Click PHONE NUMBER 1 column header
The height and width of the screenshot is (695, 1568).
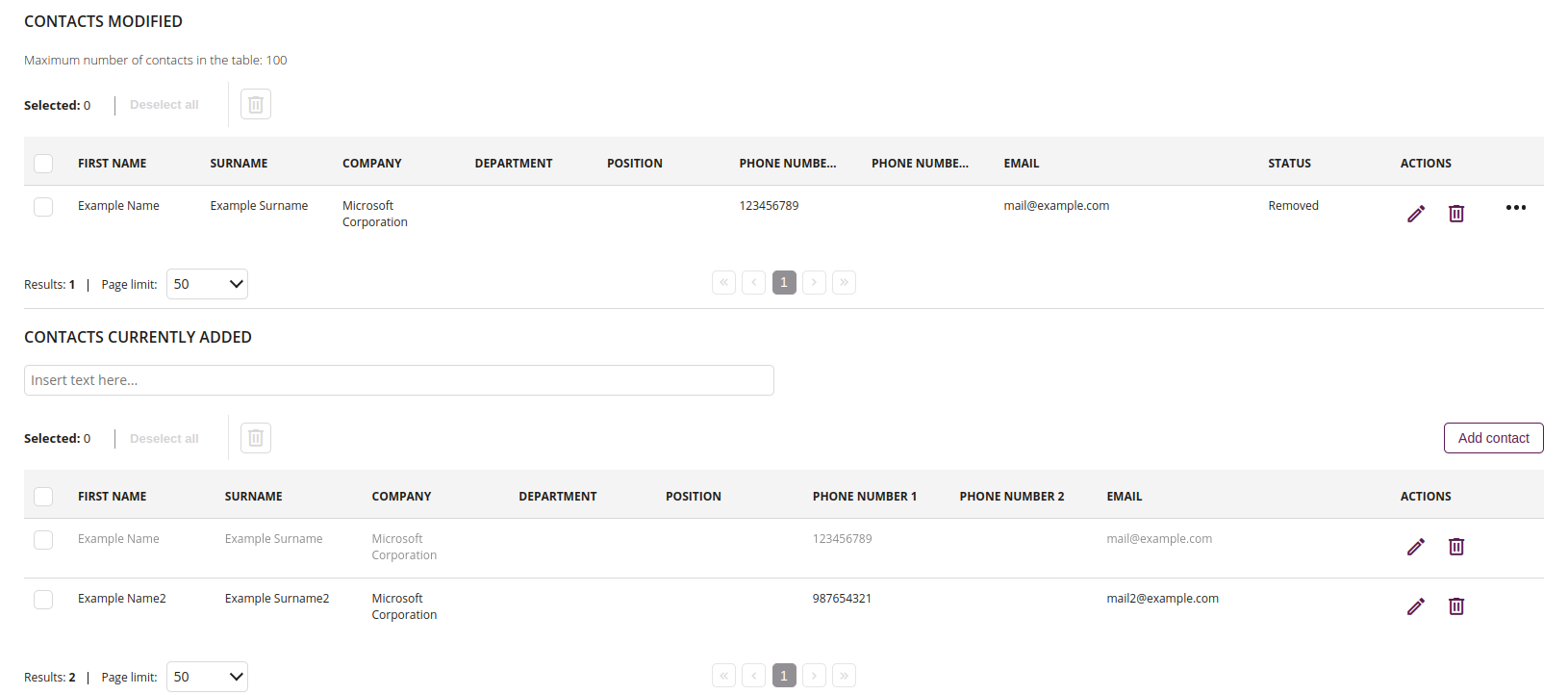[x=865, y=497]
